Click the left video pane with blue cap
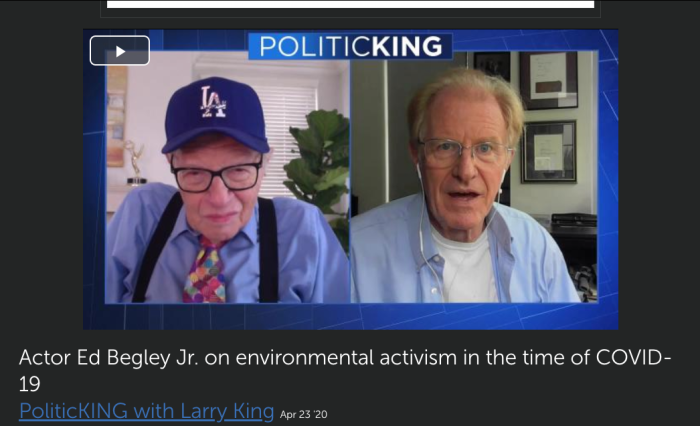The image size is (700, 426). coord(227,177)
